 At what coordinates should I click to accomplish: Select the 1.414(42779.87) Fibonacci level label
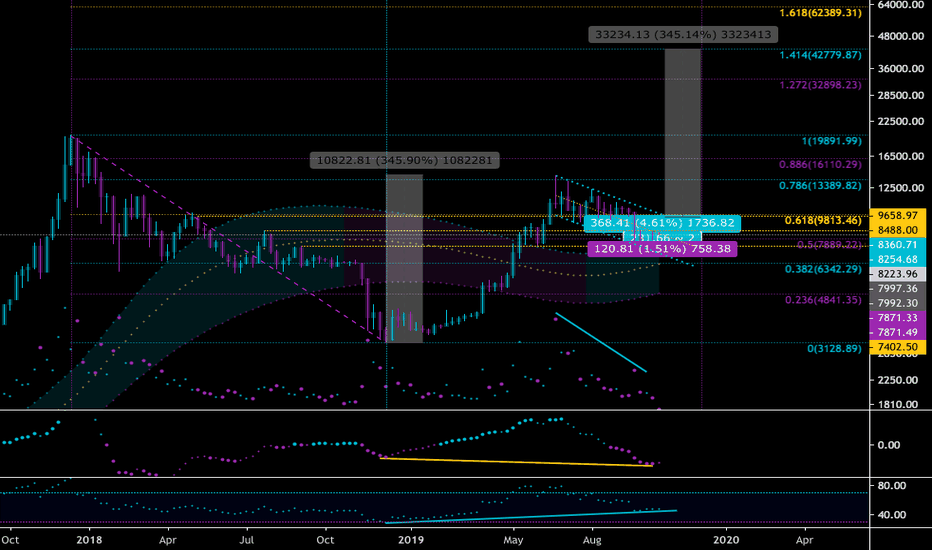820,55
